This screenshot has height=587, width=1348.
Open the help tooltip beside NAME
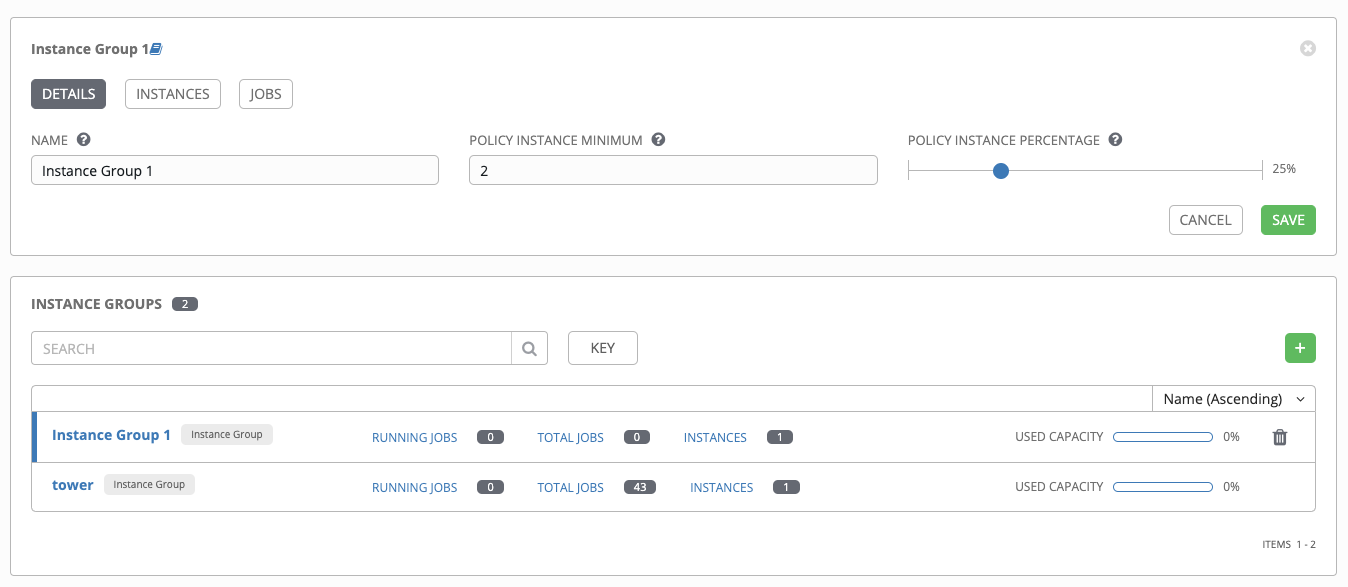point(83,139)
